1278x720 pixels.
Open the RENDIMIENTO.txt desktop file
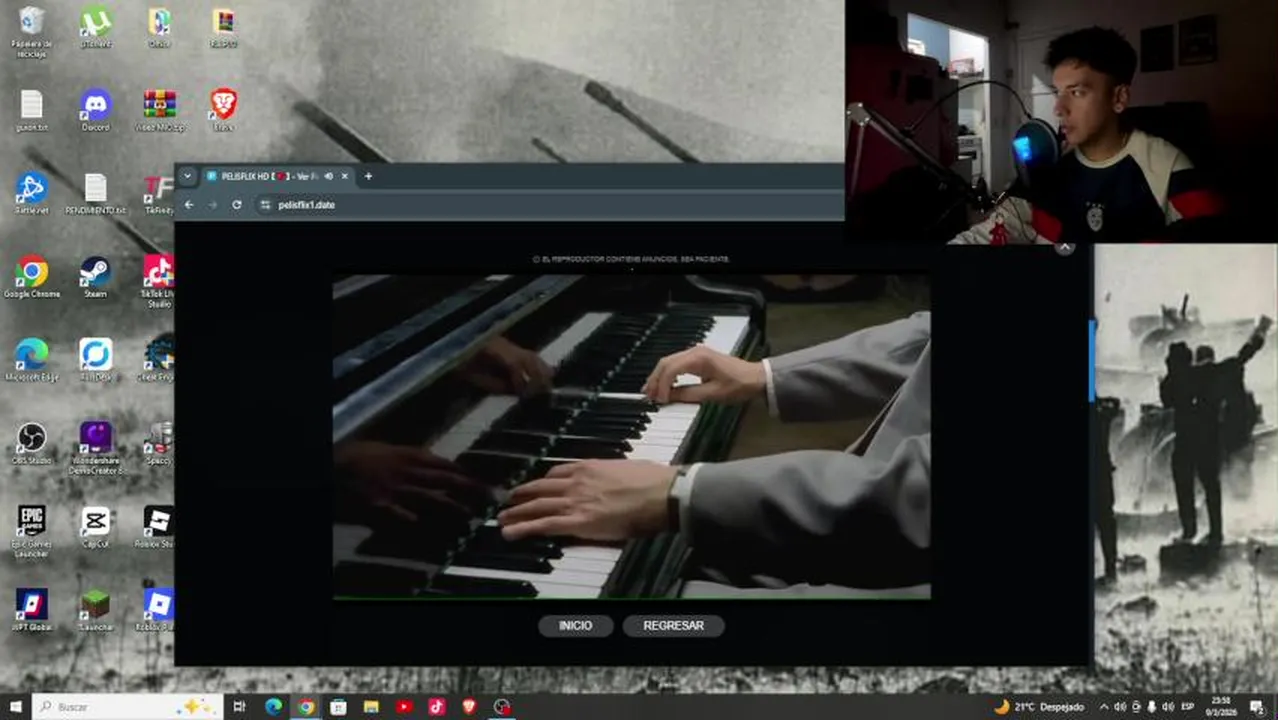click(x=96, y=194)
